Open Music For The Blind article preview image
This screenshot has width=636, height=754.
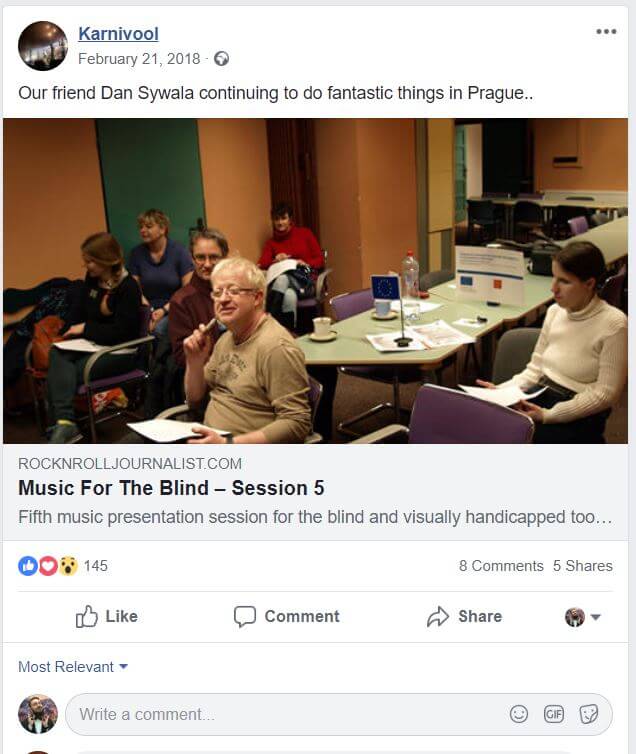click(315, 281)
